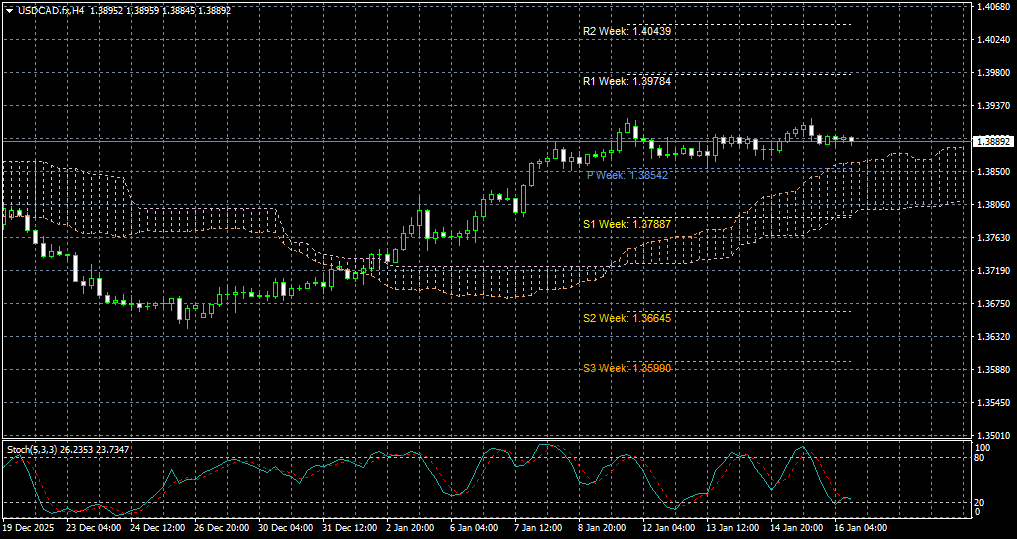This screenshot has height=539, width=1017.
Task: Select the USDCAD.fx,H4 chart title text
Action: point(51,10)
